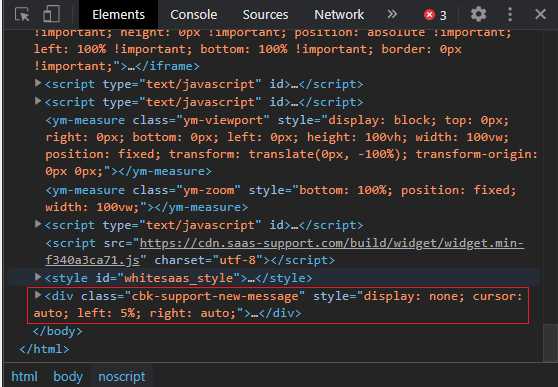
Task: Select the closing body tag
Action: tap(58, 331)
